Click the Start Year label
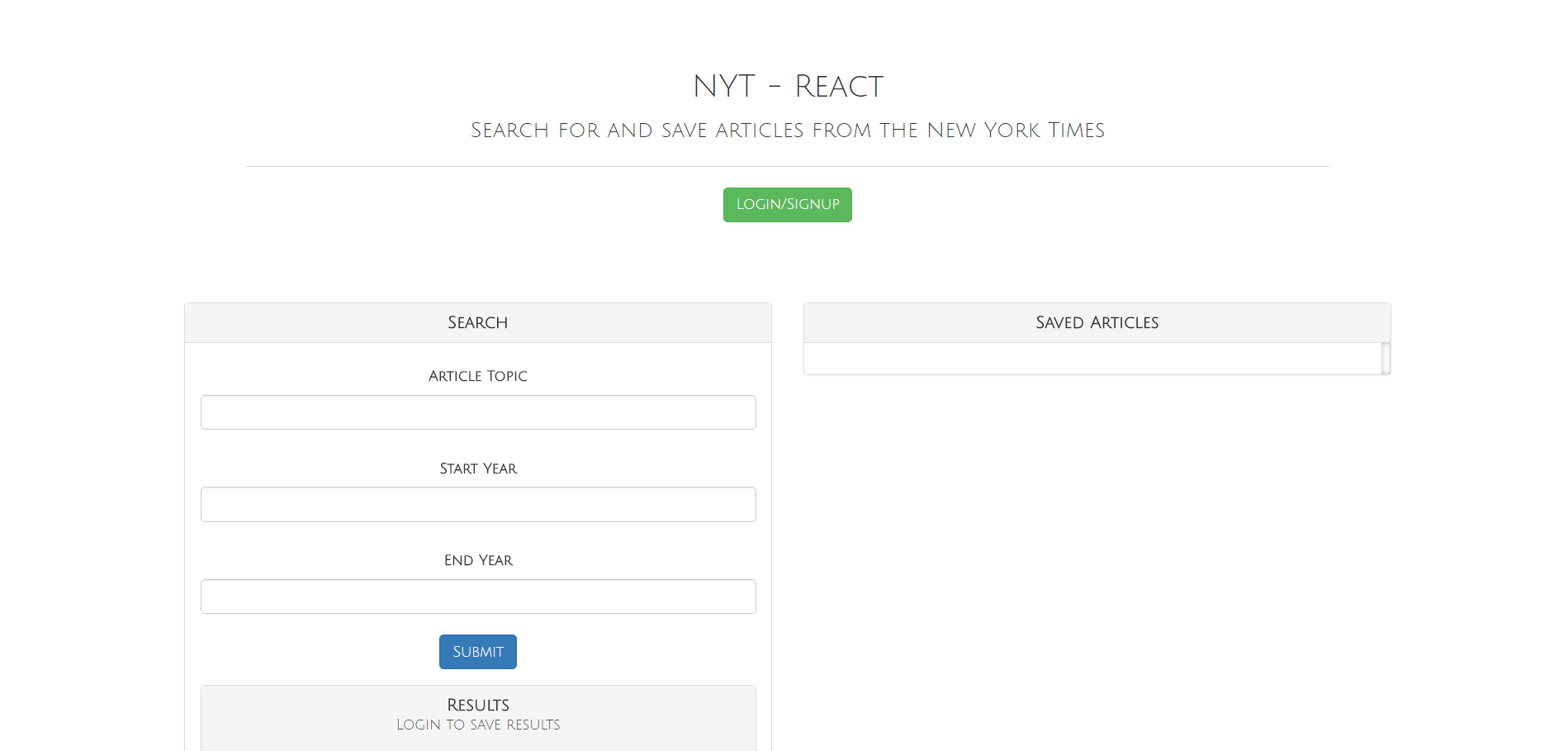The width and height of the screenshot is (1568, 751). pos(478,468)
